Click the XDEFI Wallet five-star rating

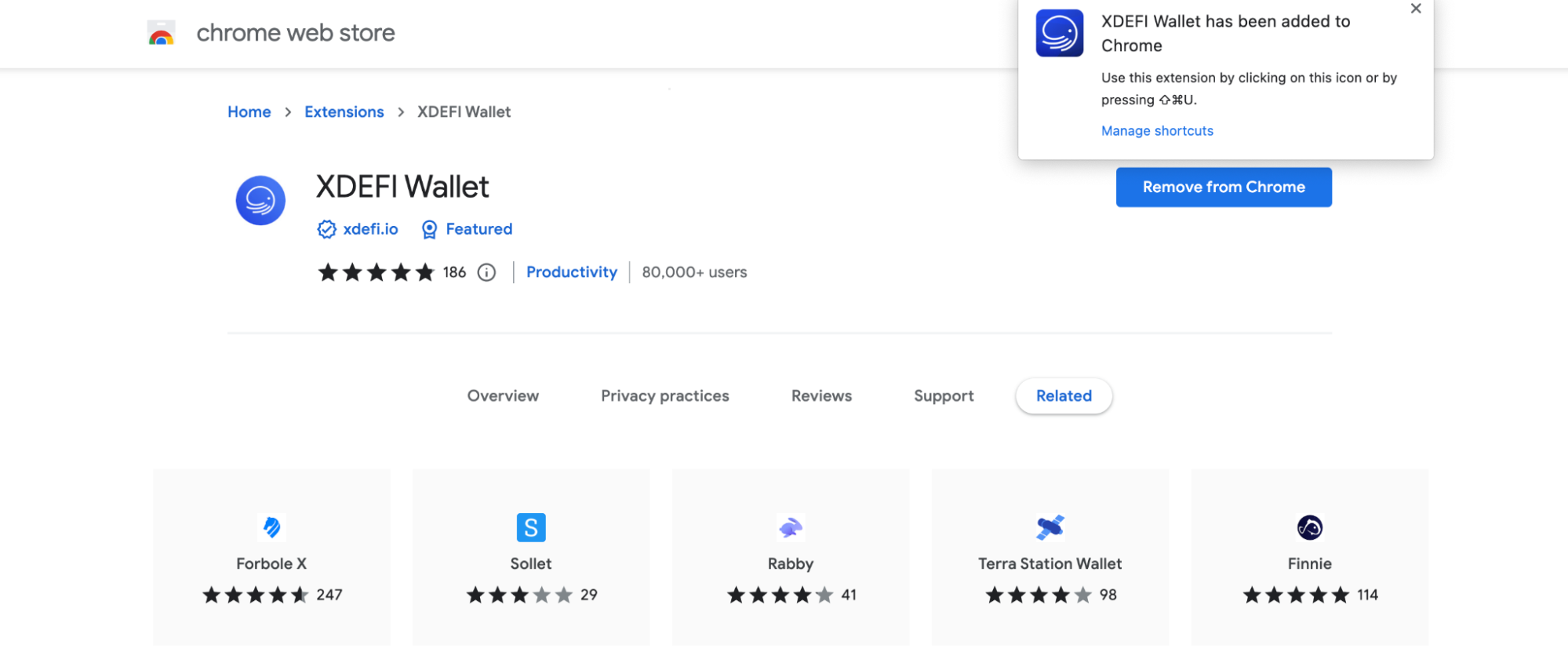pyautogui.click(x=376, y=272)
